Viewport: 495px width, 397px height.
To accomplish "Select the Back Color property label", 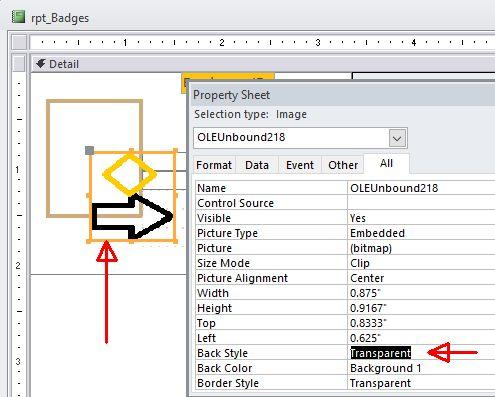I will [224, 368].
